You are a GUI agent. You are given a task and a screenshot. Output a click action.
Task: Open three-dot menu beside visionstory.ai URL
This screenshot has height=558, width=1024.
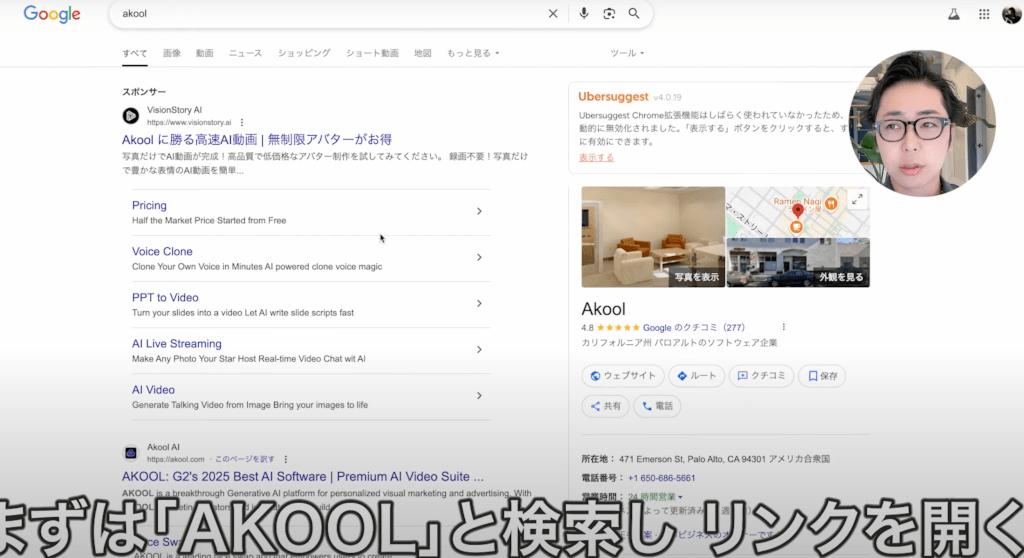coord(242,122)
